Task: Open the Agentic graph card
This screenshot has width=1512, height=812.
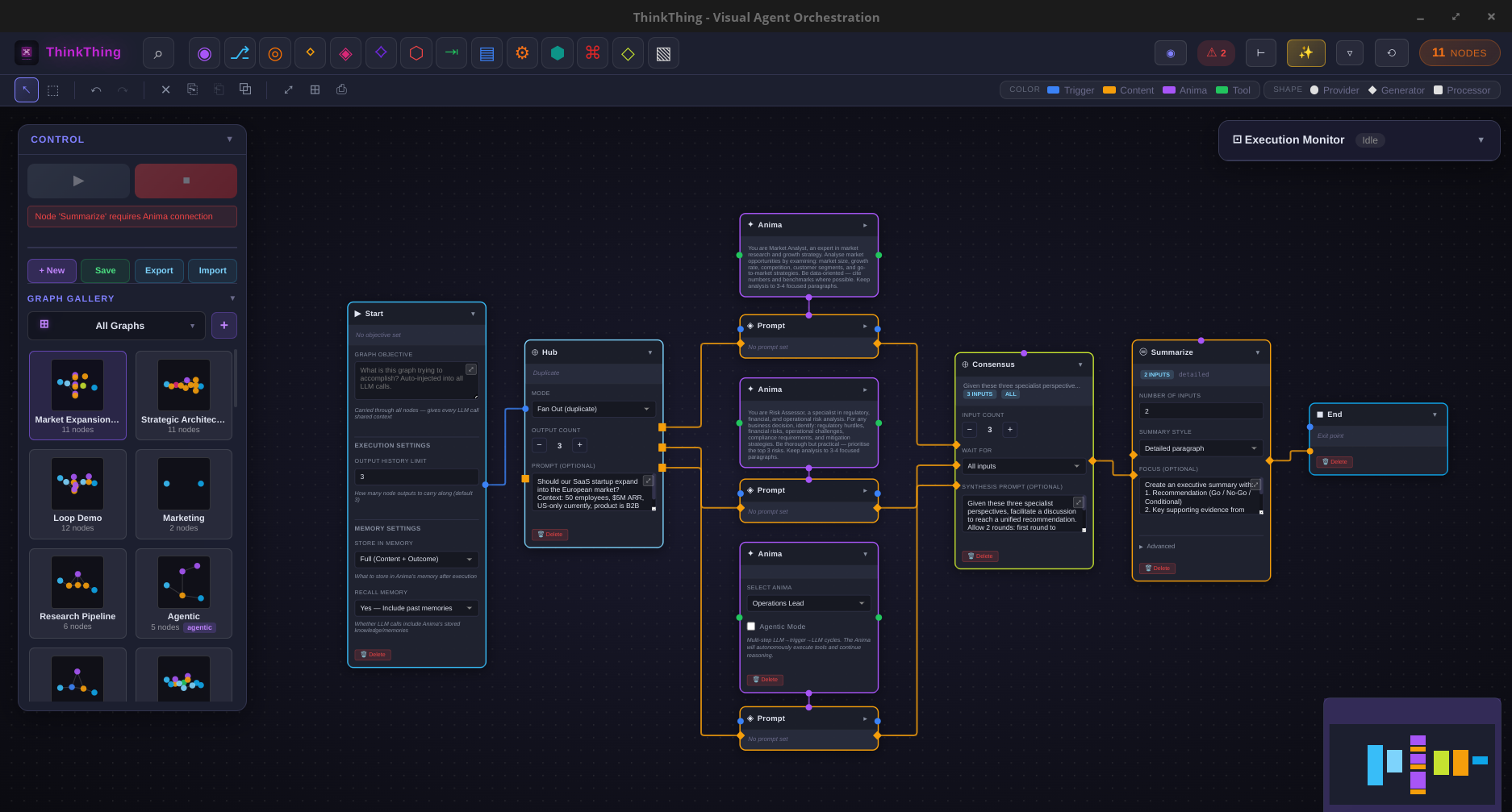Action: (x=184, y=593)
